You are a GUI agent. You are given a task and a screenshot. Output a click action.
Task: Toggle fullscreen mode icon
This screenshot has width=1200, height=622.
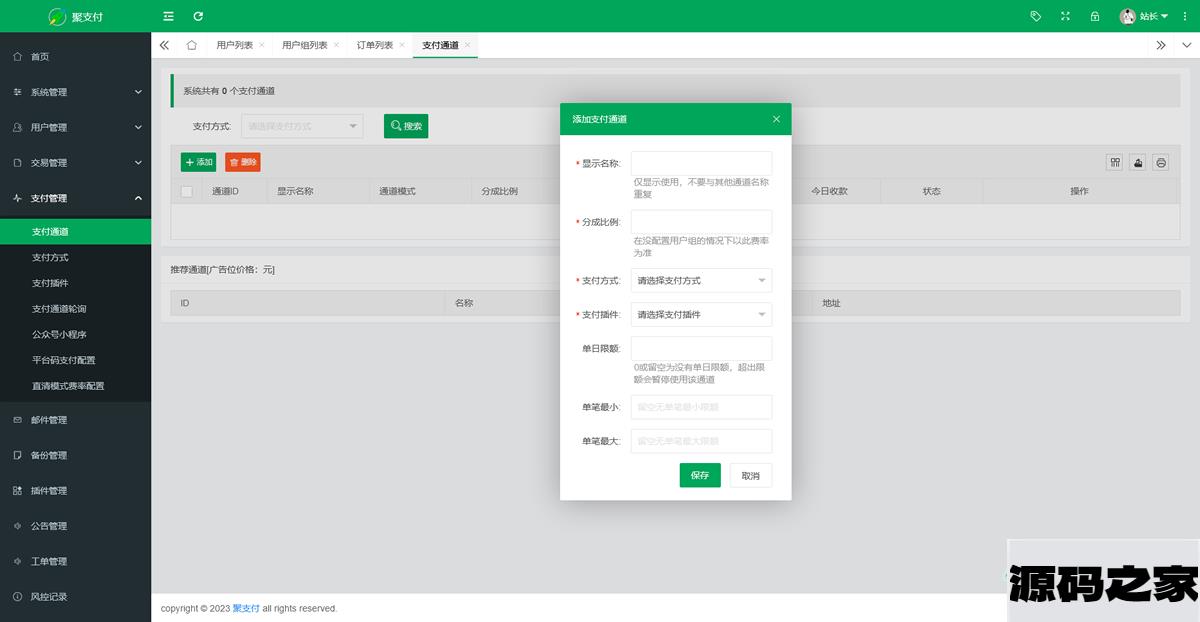(1065, 16)
